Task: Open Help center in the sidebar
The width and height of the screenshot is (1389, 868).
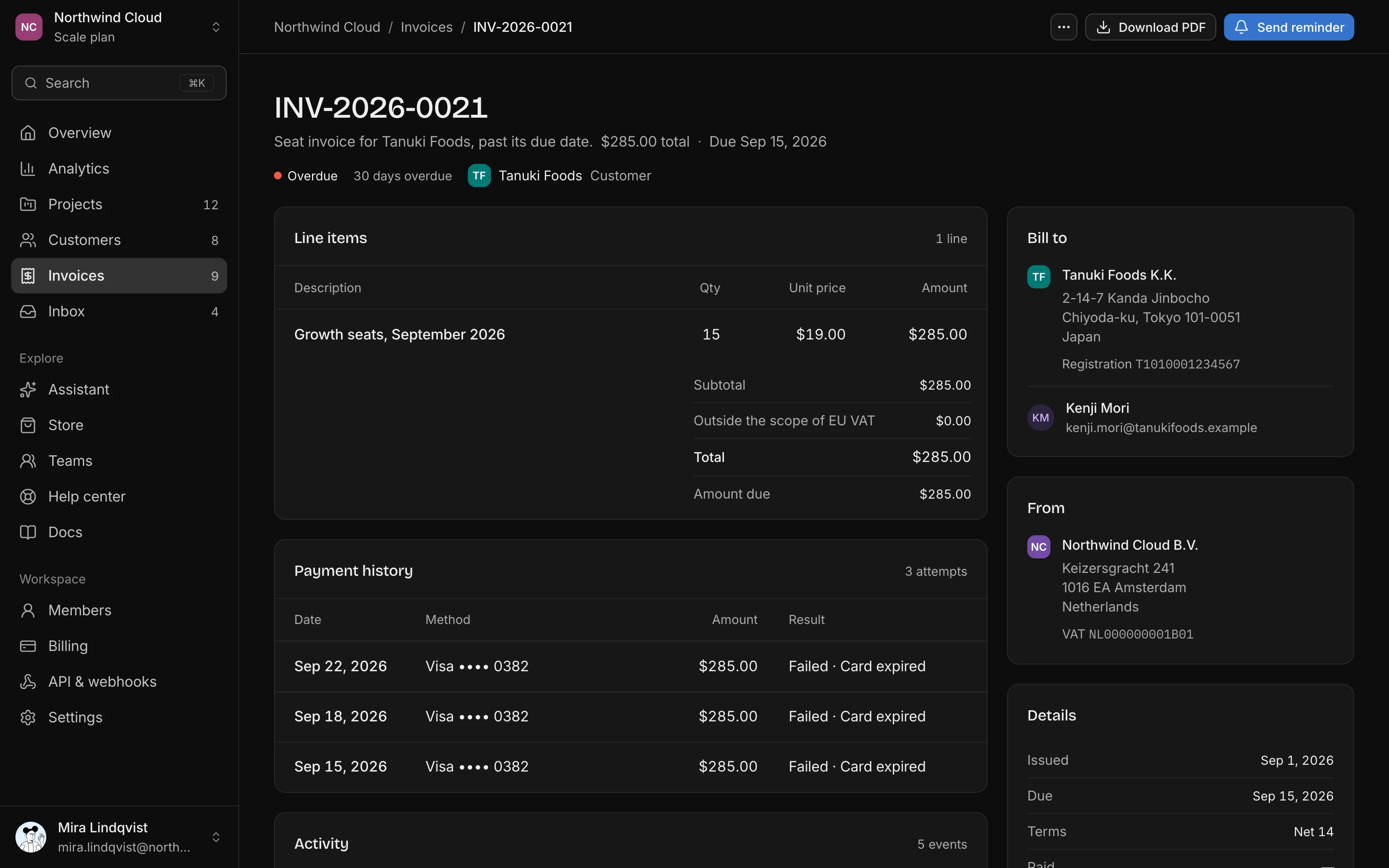Action: coord(119,497)
